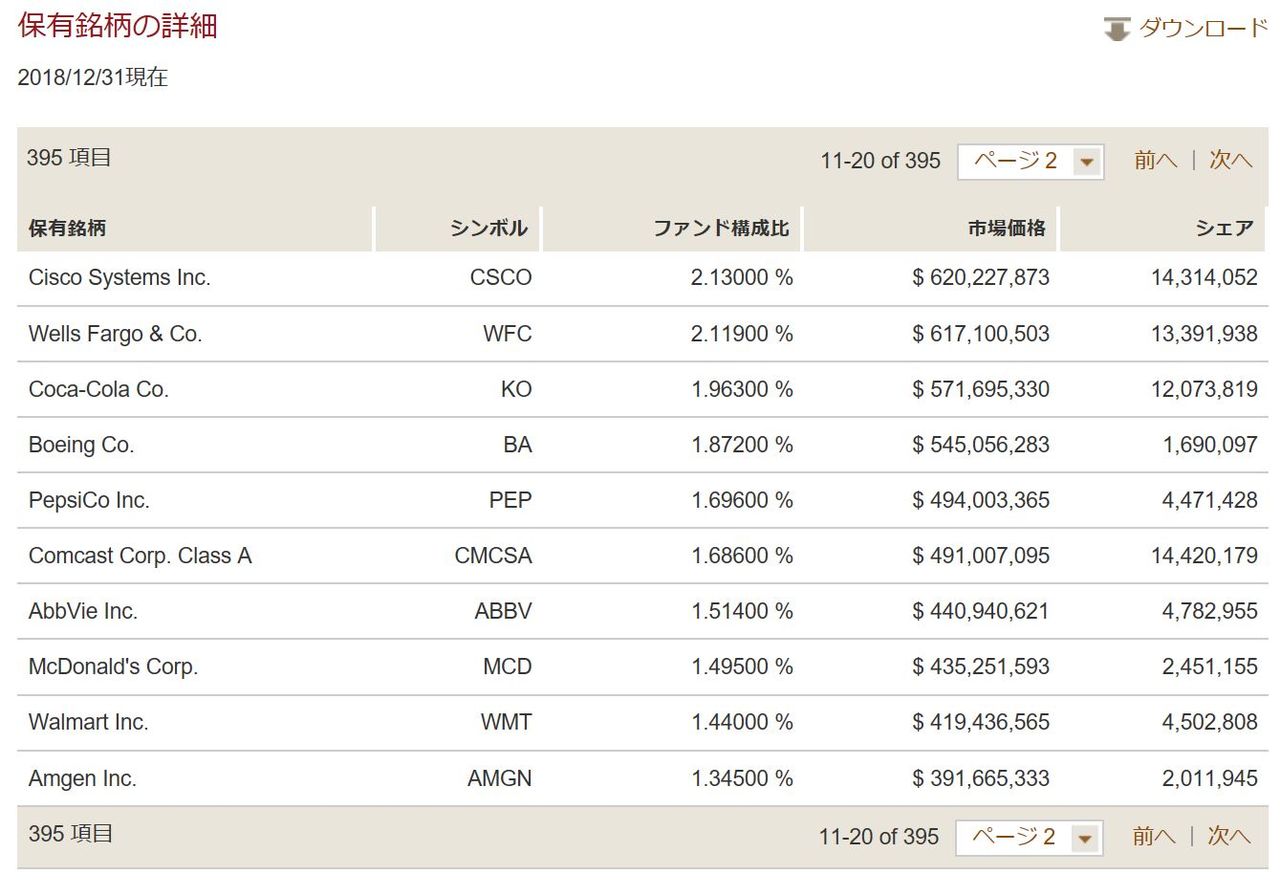This screenshot has width=1280, height=896.
Task: Click the download arrow icon
Action: (x=1116, y=29)
